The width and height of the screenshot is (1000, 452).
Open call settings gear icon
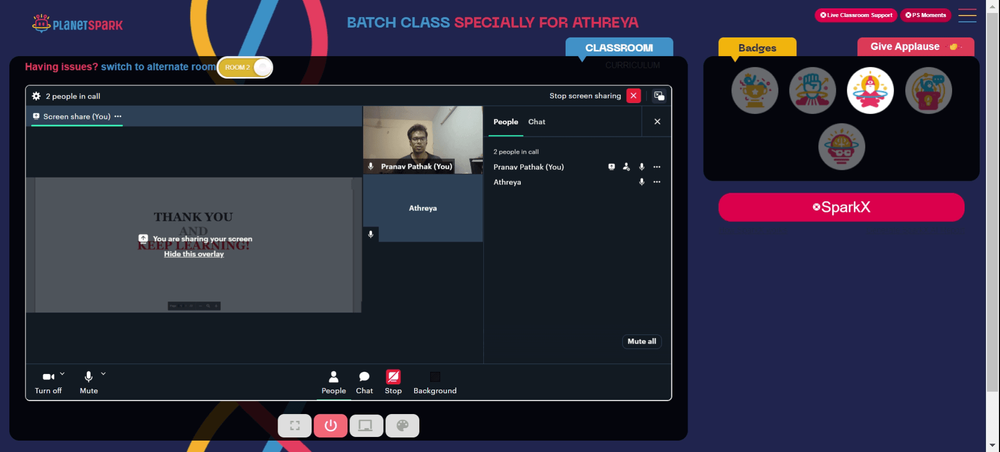(36, 96)
